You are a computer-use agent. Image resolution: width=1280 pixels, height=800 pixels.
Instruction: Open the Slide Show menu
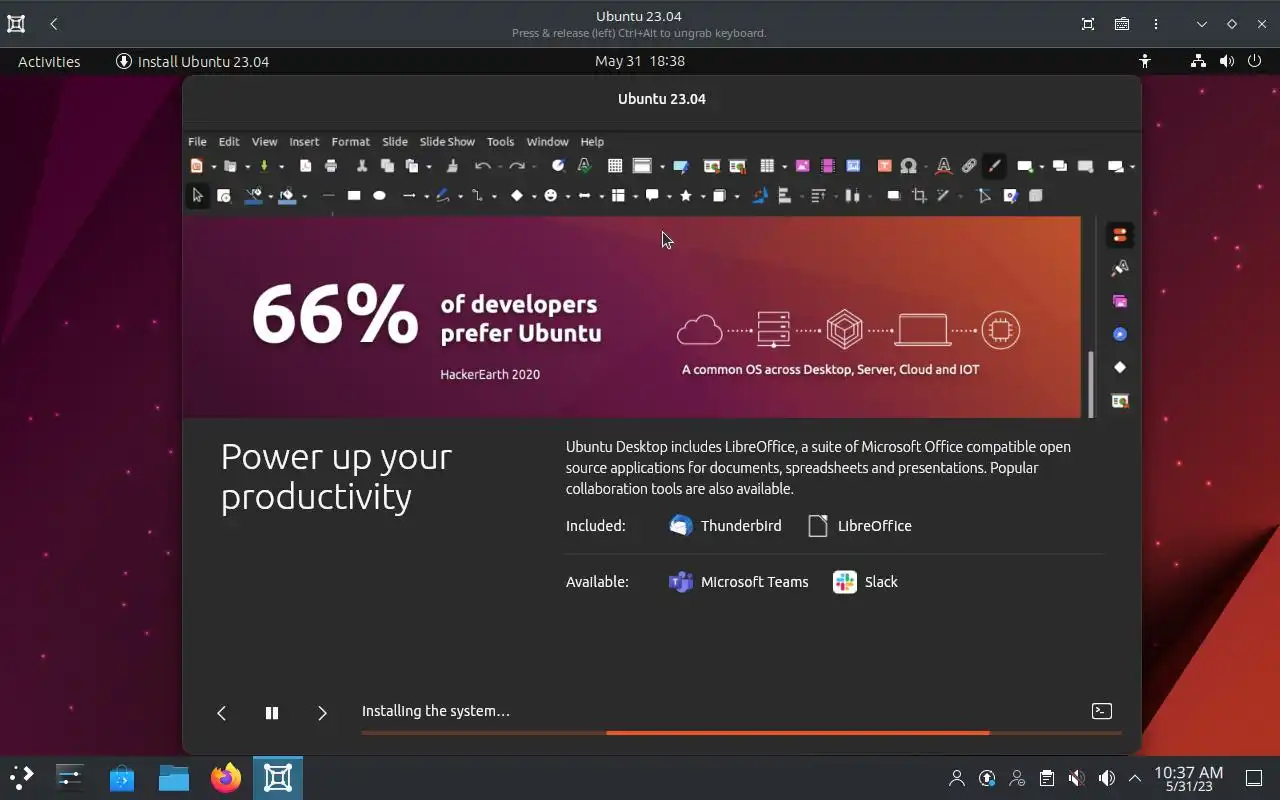tap(447, 142)
